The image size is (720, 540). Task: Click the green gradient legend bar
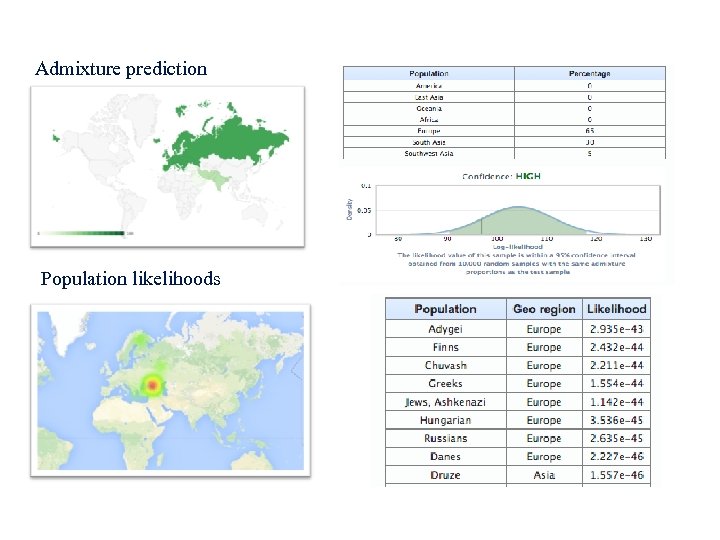click(82, 233)
